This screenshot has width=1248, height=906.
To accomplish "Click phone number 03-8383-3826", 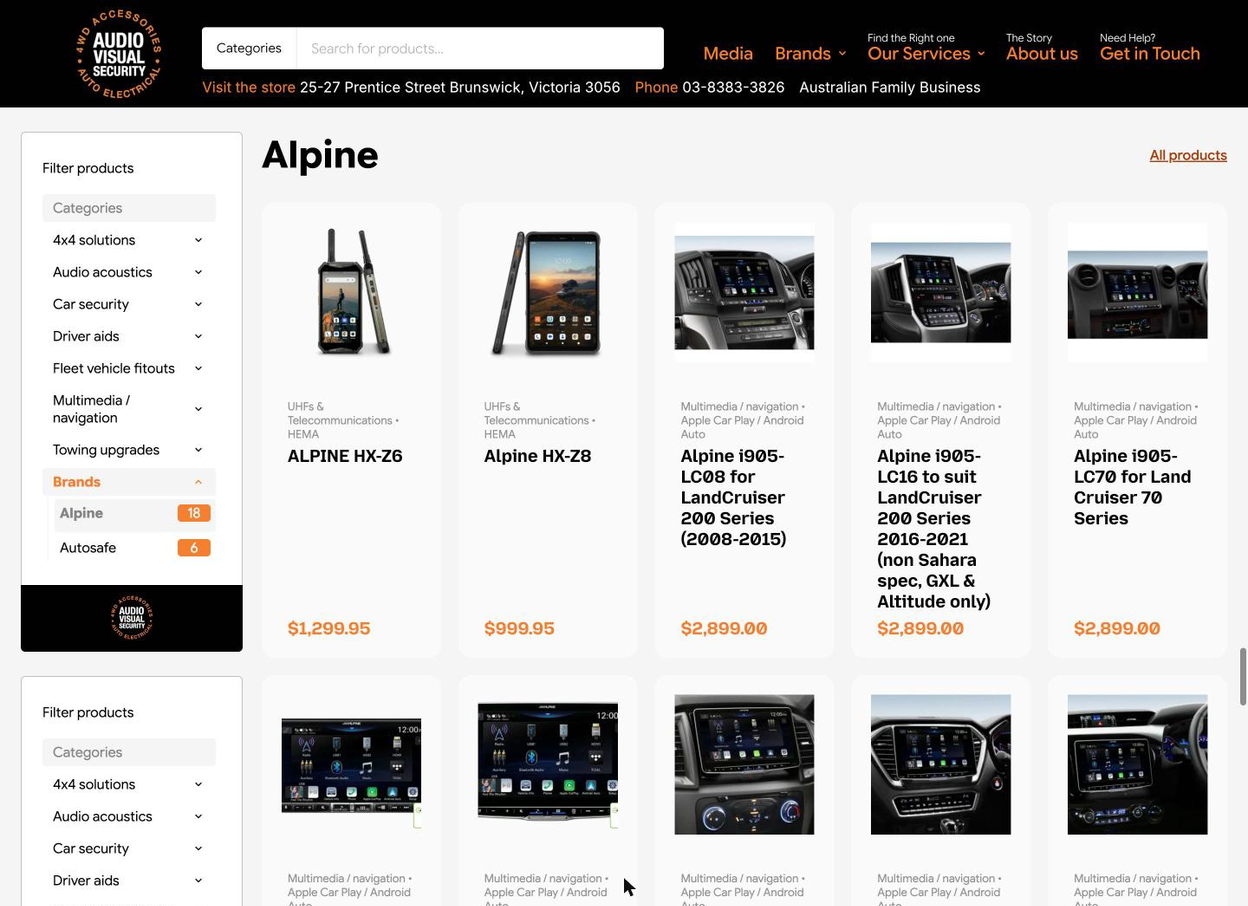I will click(733, 87).
